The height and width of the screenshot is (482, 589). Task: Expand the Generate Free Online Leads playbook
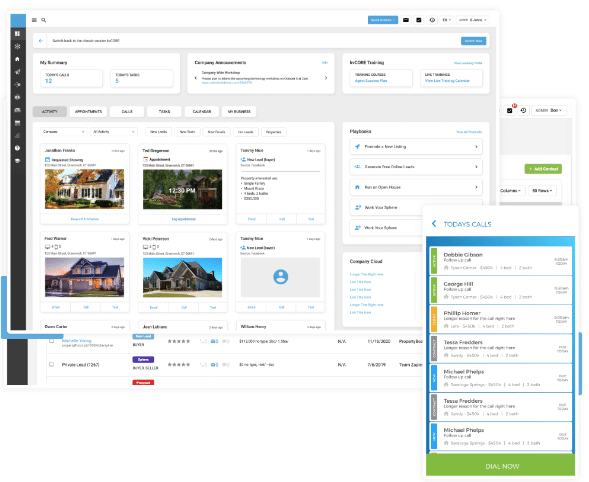416,167
